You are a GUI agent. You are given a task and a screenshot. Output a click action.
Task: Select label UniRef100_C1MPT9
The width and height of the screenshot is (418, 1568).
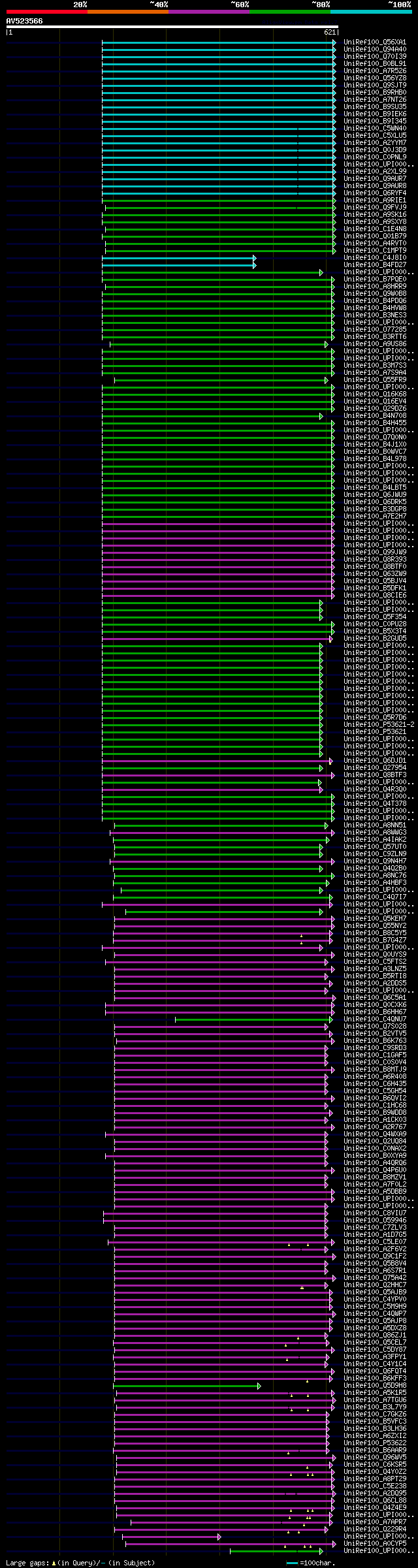pos(375,250)
